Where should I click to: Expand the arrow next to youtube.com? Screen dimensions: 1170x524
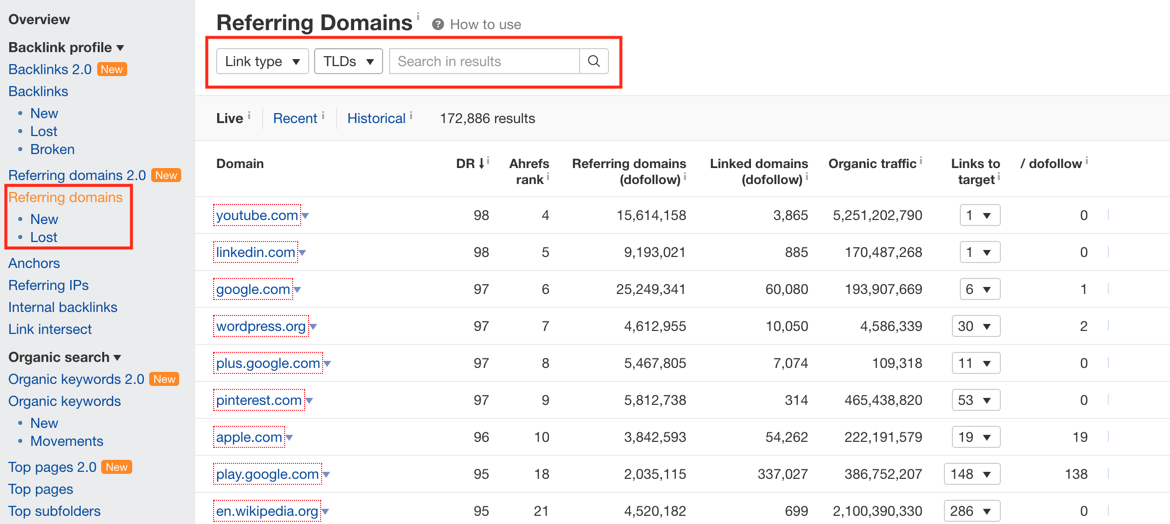coord(304,216)
